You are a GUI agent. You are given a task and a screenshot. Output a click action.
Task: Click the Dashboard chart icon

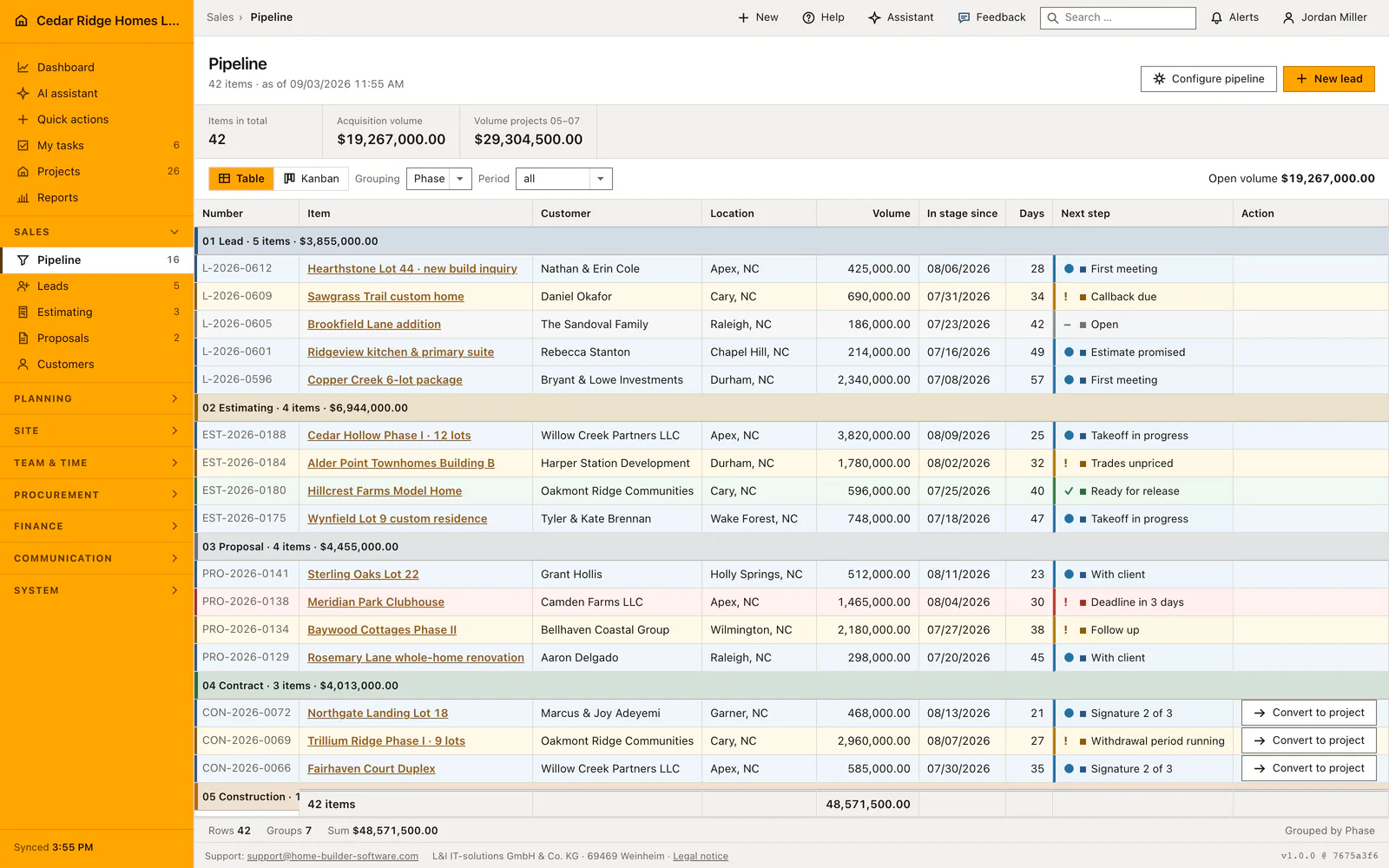click(x=23, y=68)
